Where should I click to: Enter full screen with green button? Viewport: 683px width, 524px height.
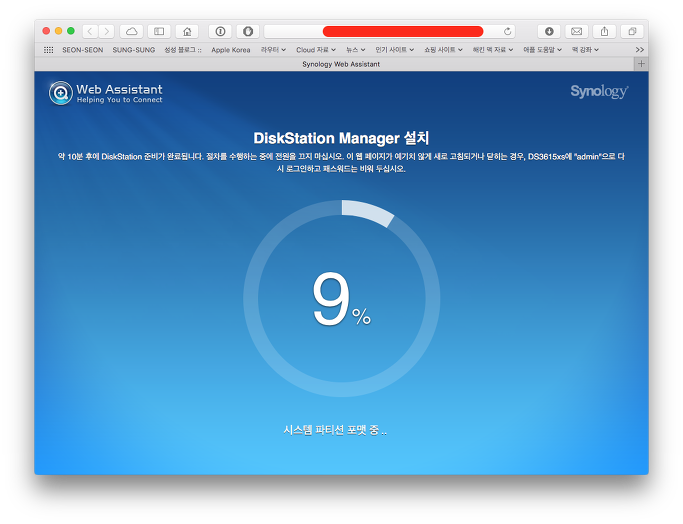[71, 31]
